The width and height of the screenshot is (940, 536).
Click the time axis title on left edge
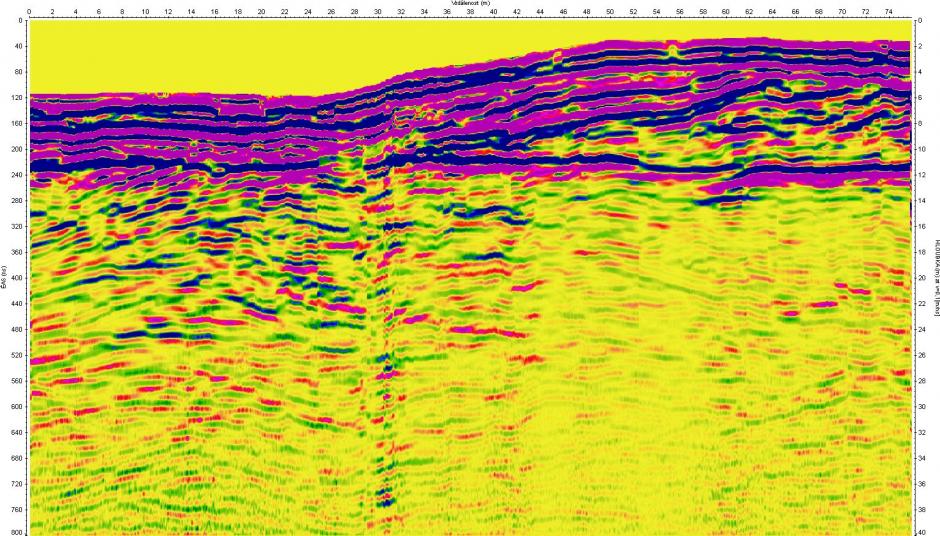[x=4, y=285]
